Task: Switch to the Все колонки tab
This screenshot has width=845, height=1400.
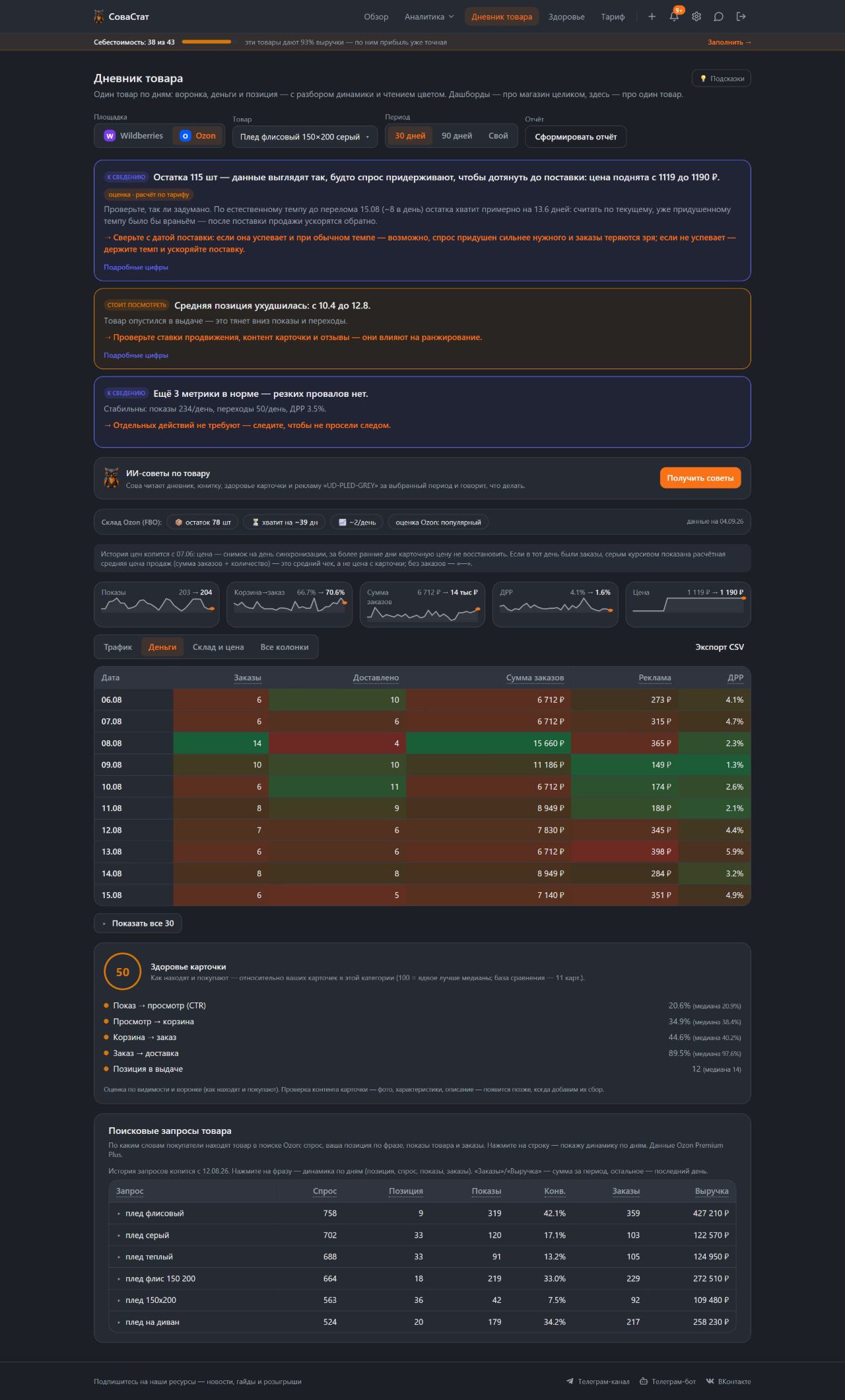Action: [x=285, y=647]
